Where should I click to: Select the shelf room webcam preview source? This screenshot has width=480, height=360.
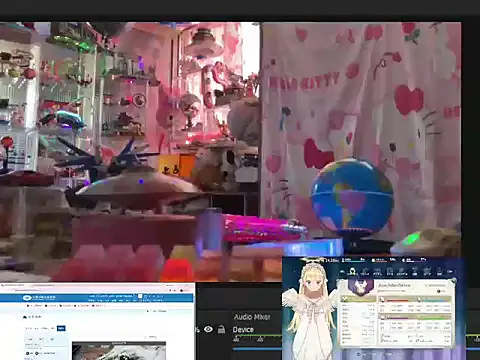point(130,152)
